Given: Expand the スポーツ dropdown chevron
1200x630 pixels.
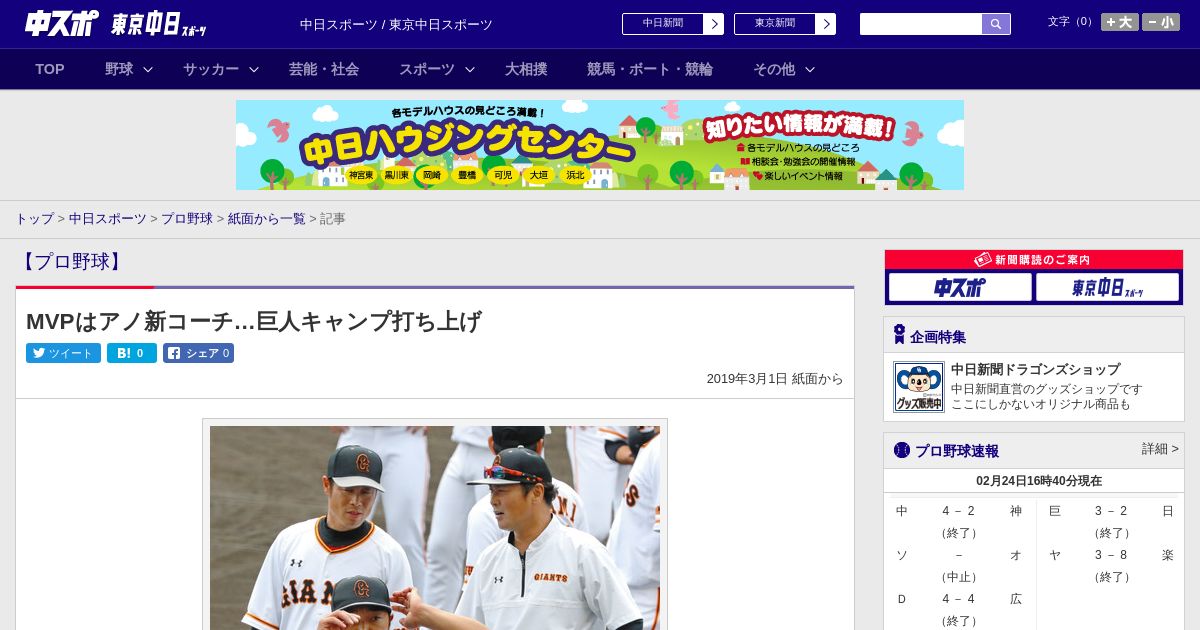Looking at the screenshot, I should tap(470, 69).
